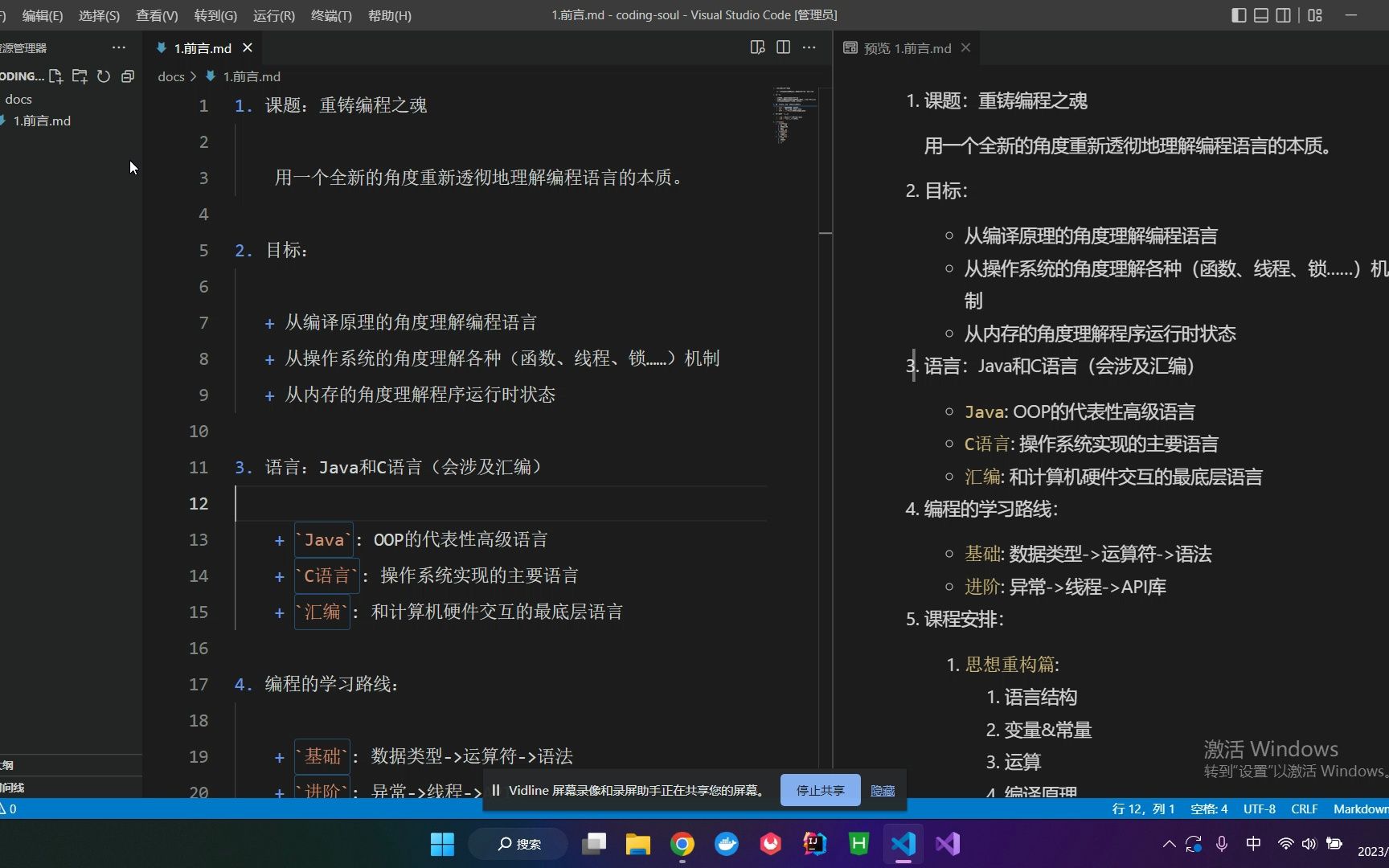Close the 预览 1.前言.md preview tab
The image size is (1389, 868).
click(965, 47)
